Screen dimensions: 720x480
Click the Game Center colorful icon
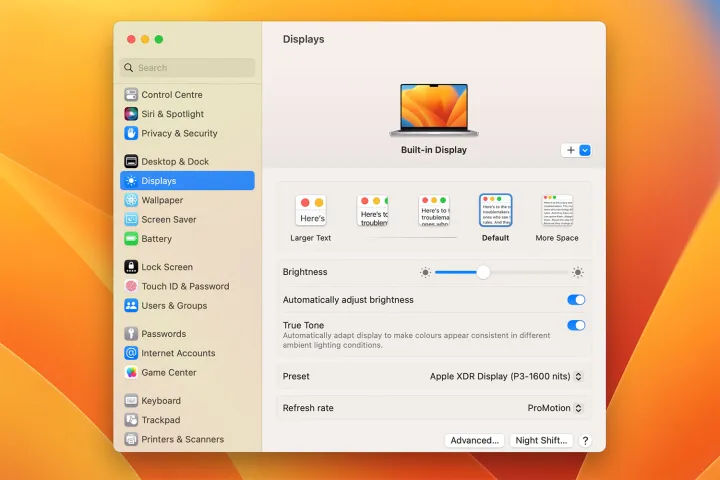point(131,372)
